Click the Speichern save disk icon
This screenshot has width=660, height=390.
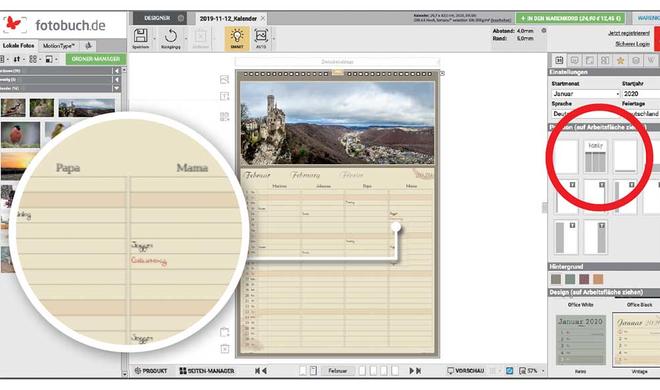140,36
